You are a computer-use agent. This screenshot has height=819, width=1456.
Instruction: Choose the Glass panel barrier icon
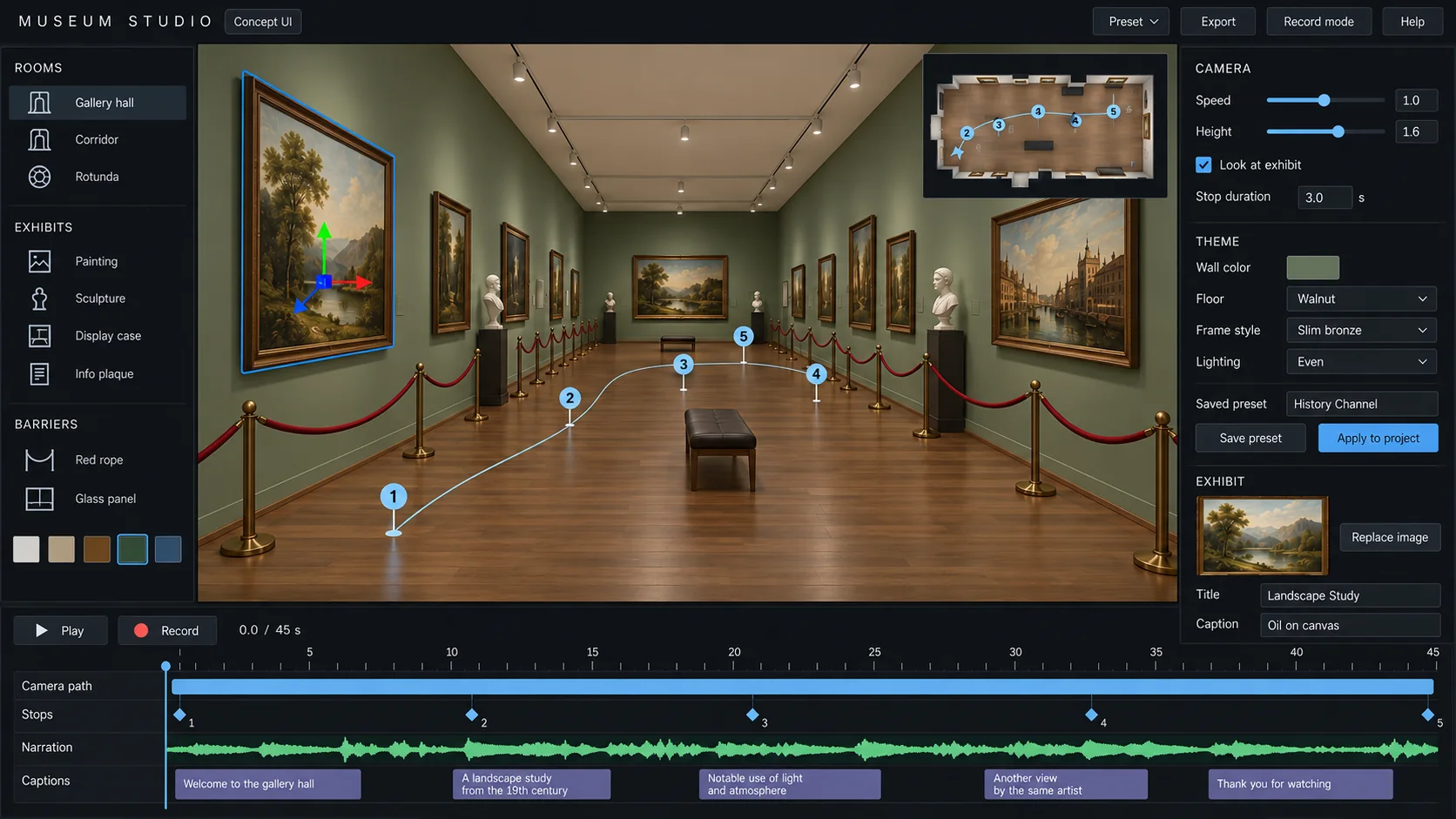(39, 499)
